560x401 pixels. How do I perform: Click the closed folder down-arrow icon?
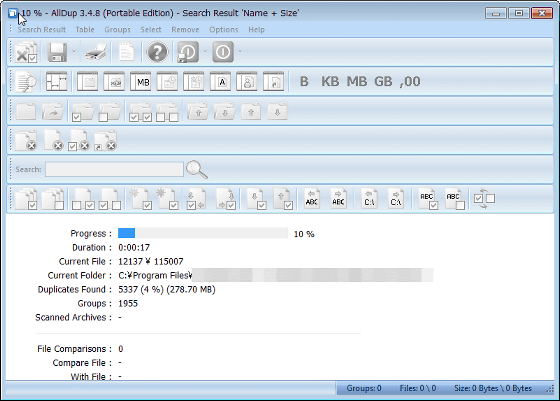pos(277,111)
